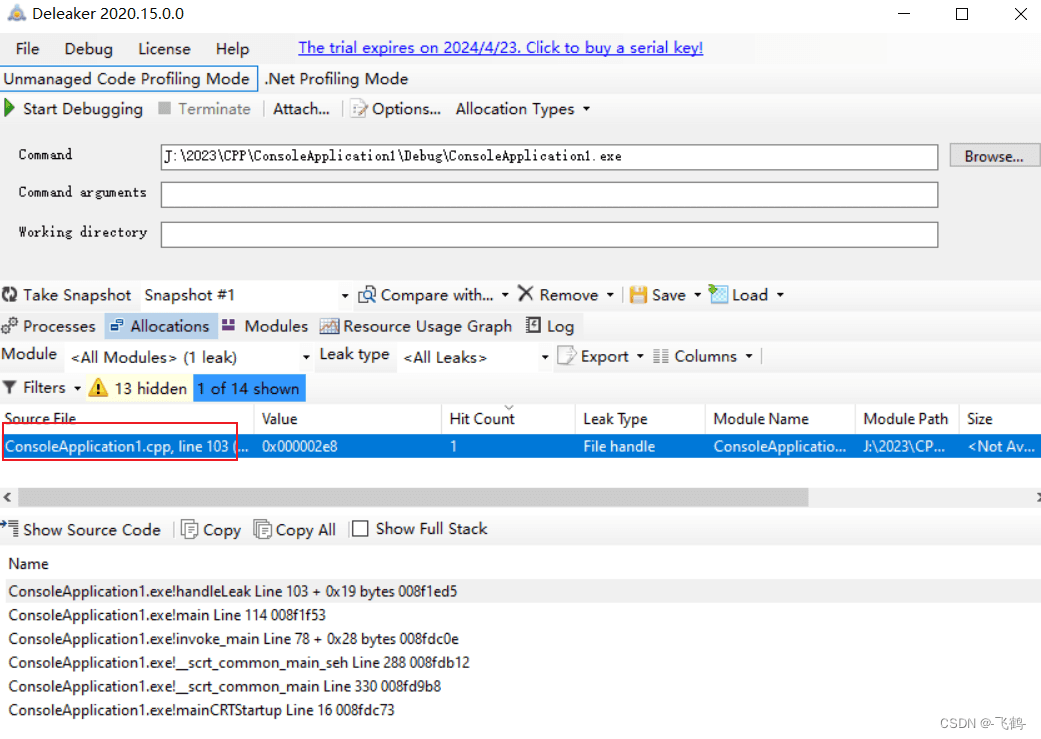Click the 13 hidden filter label

tap(151, 388)
